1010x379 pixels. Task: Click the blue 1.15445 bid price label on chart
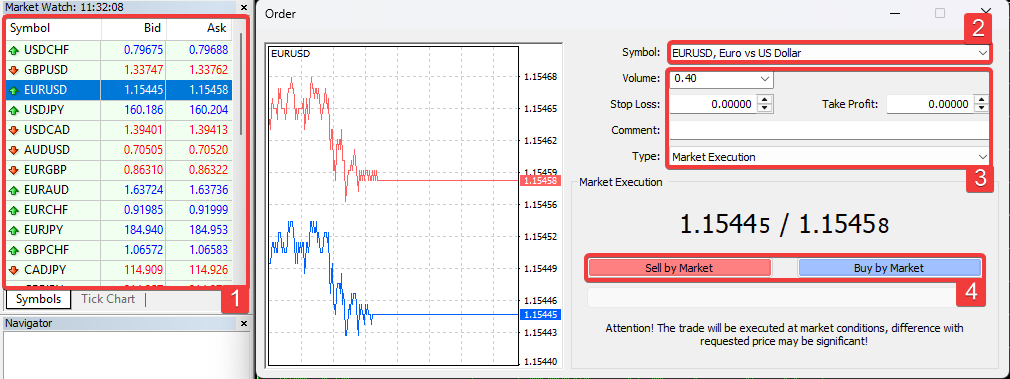[x=540, y=315]
